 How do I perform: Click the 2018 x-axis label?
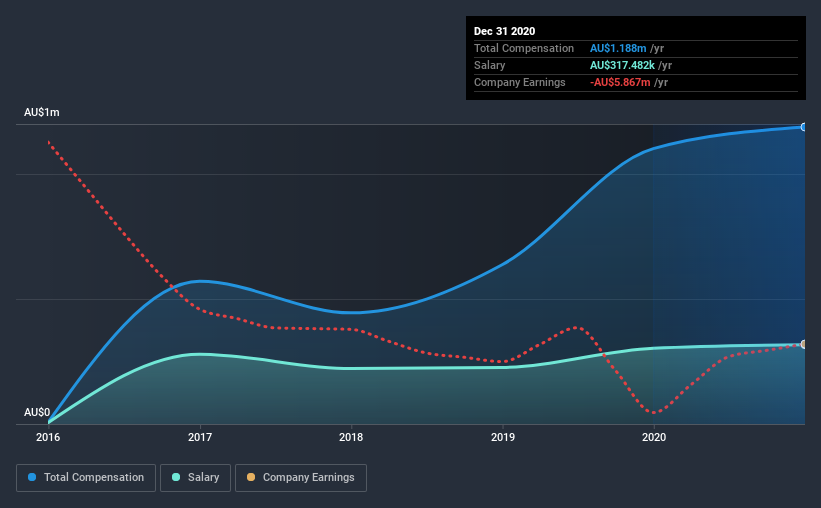click(x=351, y=437)
